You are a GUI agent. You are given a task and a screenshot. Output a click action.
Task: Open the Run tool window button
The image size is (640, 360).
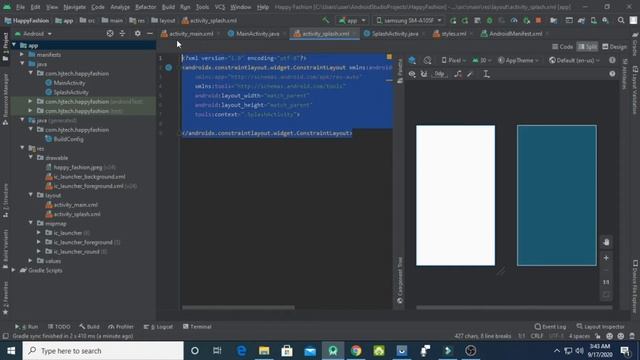click(27, 327)
